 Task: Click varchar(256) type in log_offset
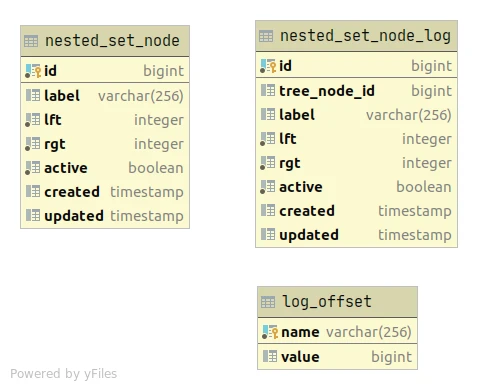click(x=369, y=332)
